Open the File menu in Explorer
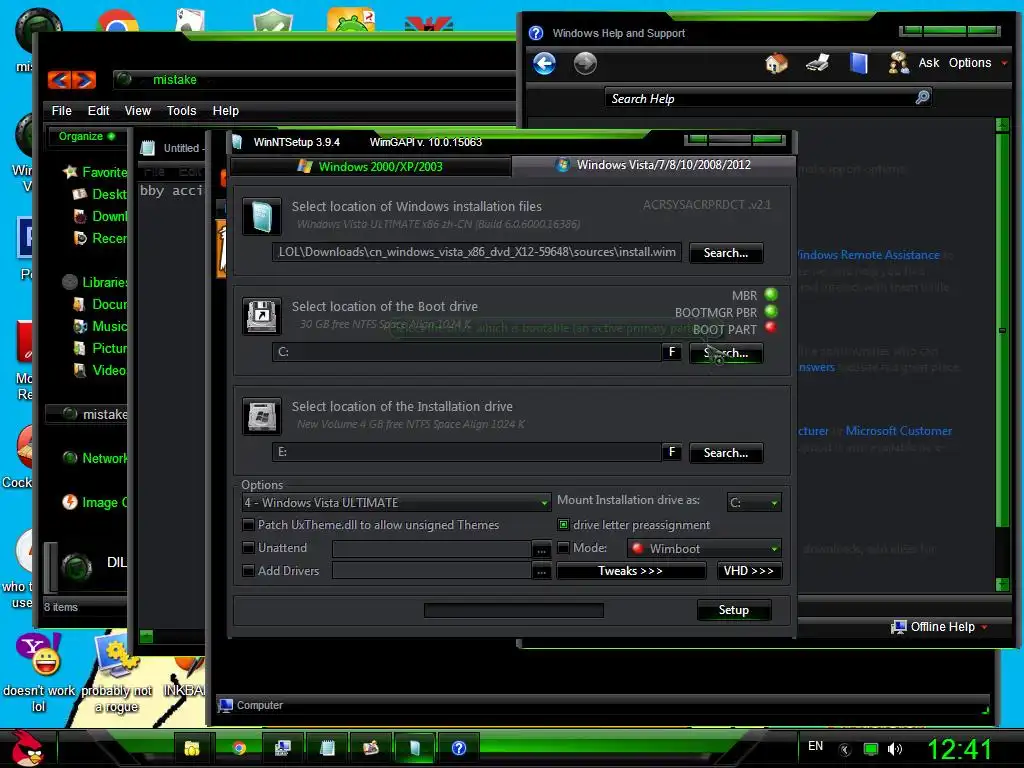The width and height of the screenshot is (1024, 768). click(61, 110)
